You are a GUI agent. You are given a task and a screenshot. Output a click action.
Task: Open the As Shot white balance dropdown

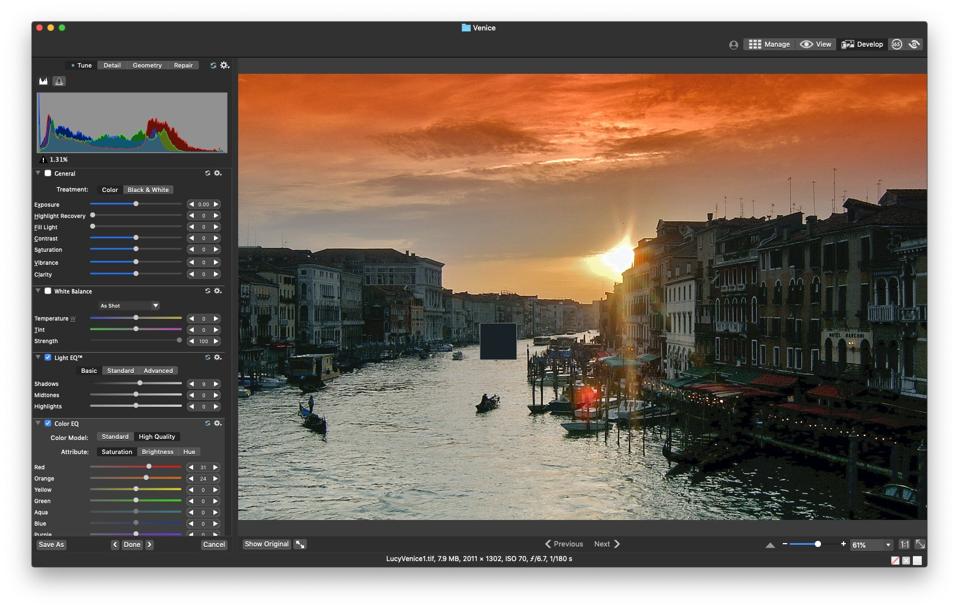click(129, 306)
